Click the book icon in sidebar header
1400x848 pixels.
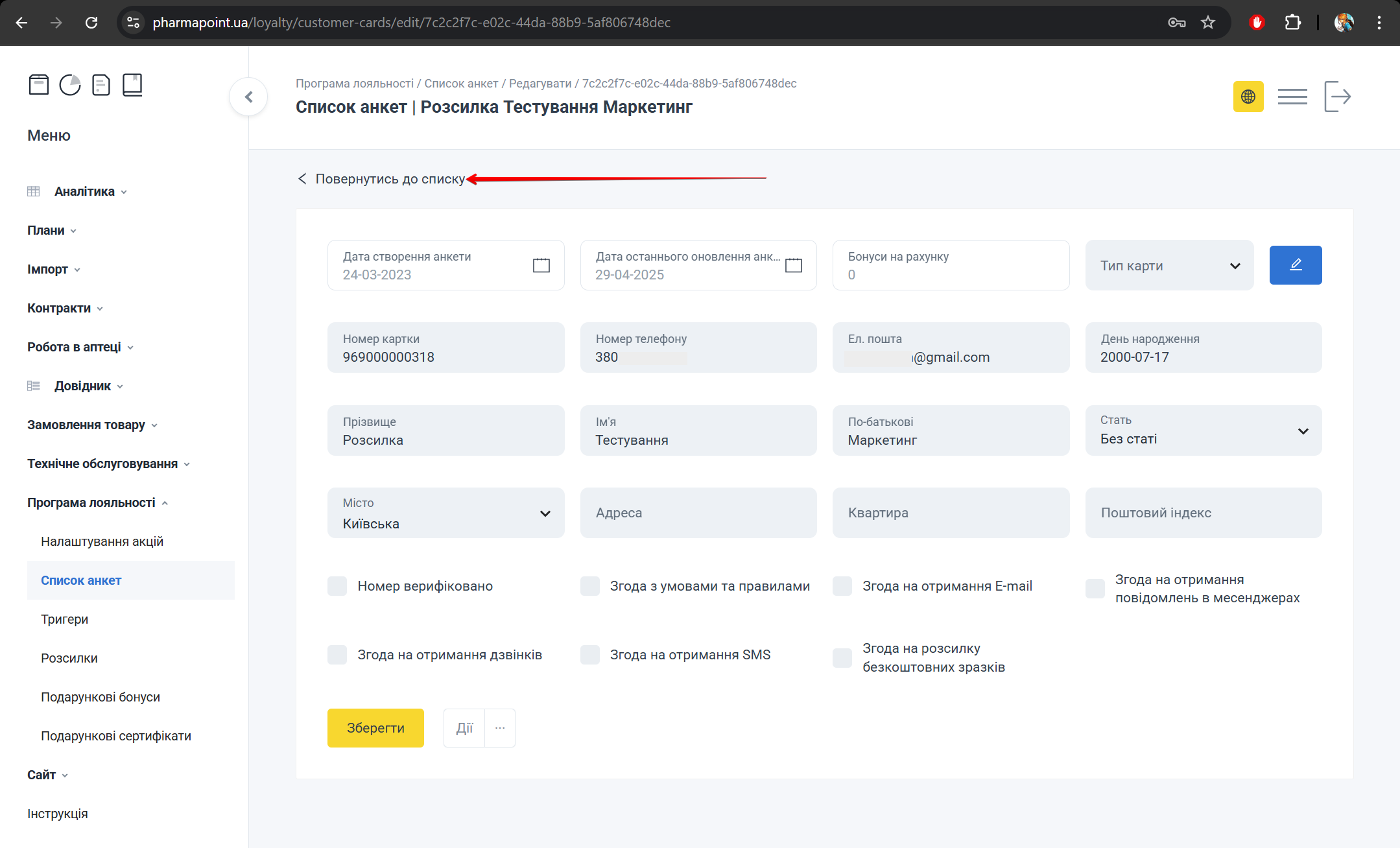(x=132, y=85)
